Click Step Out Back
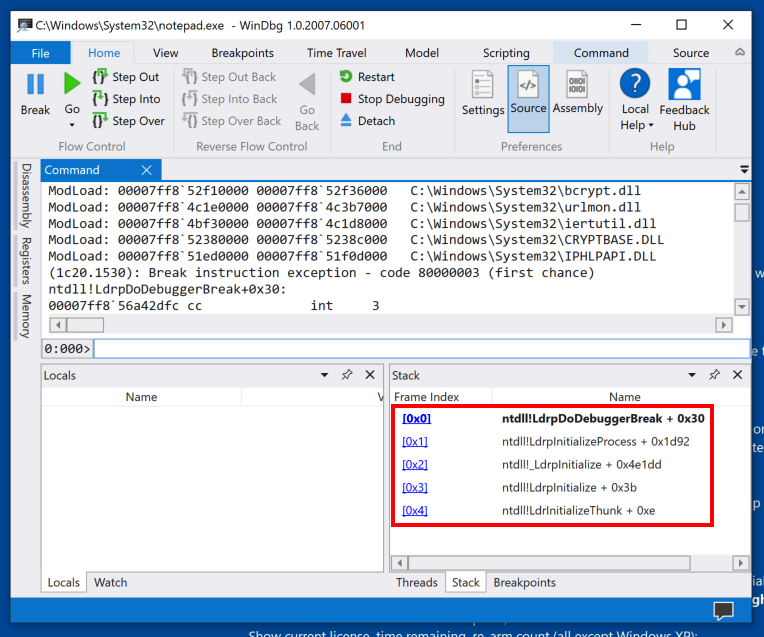The image size is (764, 637). point(229,77)
